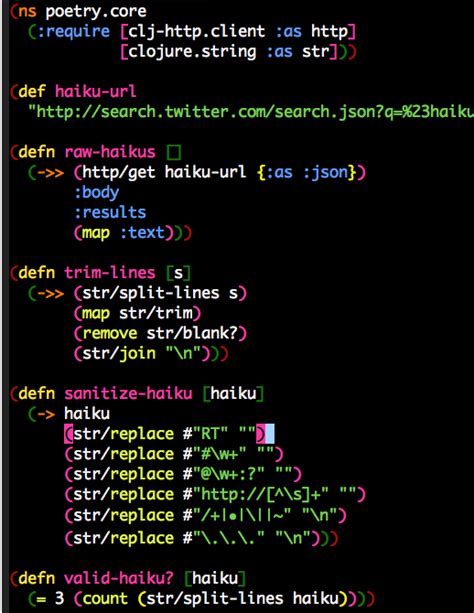Click the valid-haiku? function name
474x613 pixels.
click(118, 579)
